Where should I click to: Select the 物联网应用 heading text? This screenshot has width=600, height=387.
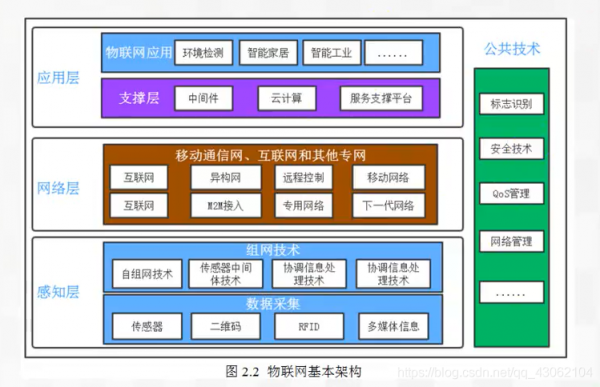(139, 52)
